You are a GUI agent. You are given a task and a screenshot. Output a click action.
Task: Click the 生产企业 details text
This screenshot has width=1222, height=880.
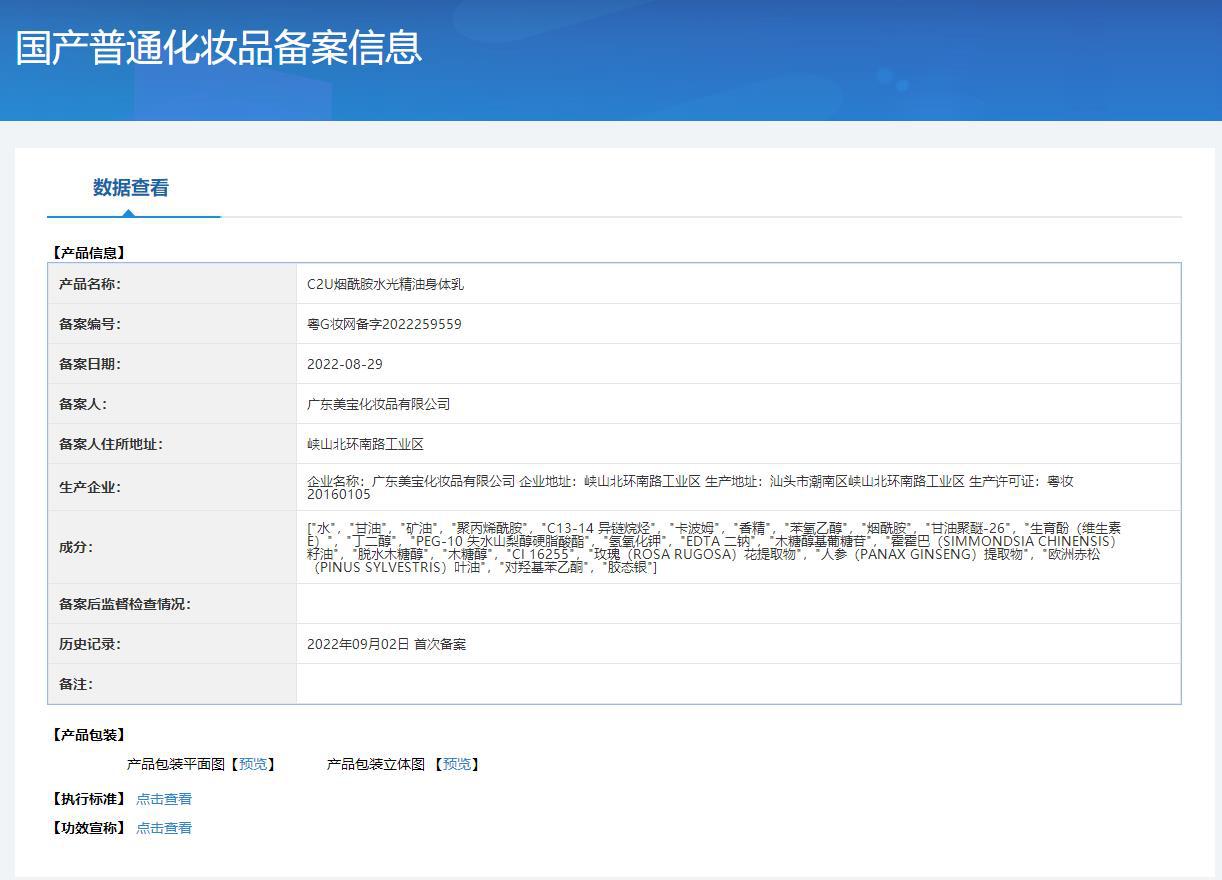(690, 487)
